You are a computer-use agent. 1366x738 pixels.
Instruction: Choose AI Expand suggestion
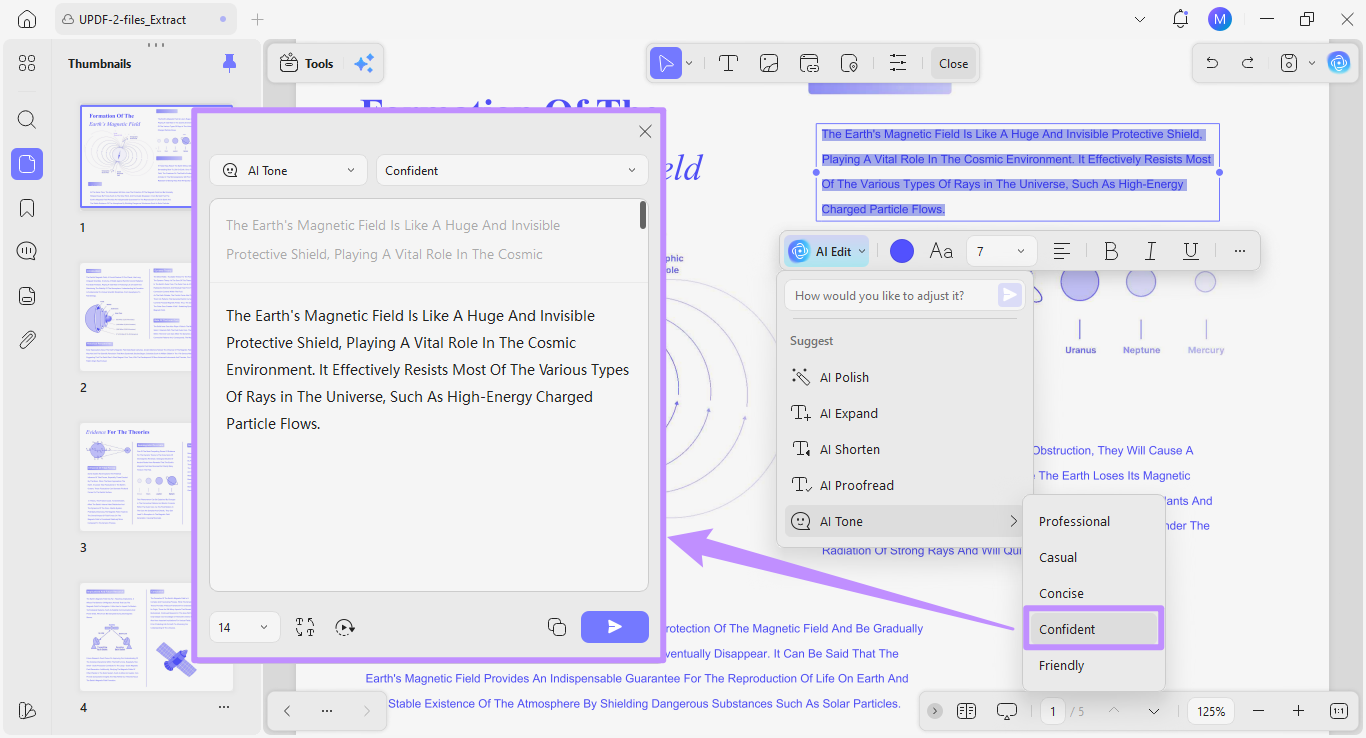(x=905, y=413)
